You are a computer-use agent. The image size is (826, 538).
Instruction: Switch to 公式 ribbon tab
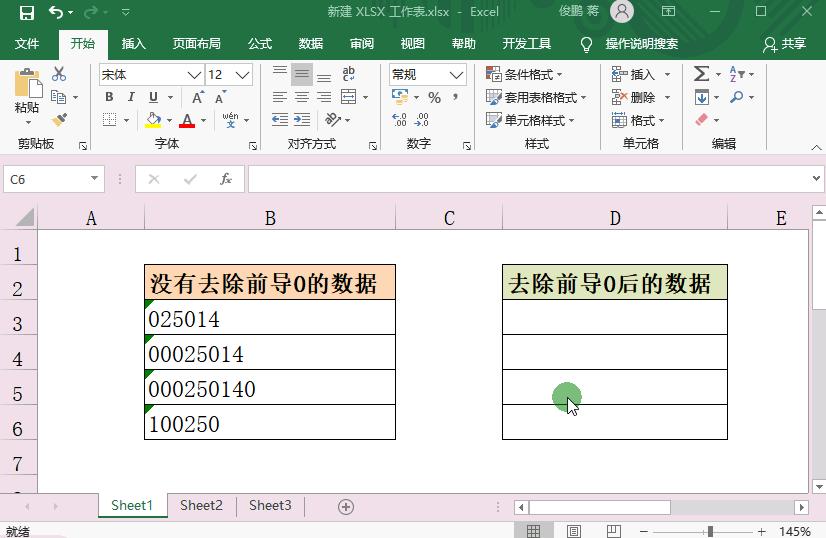click(260, 43)
